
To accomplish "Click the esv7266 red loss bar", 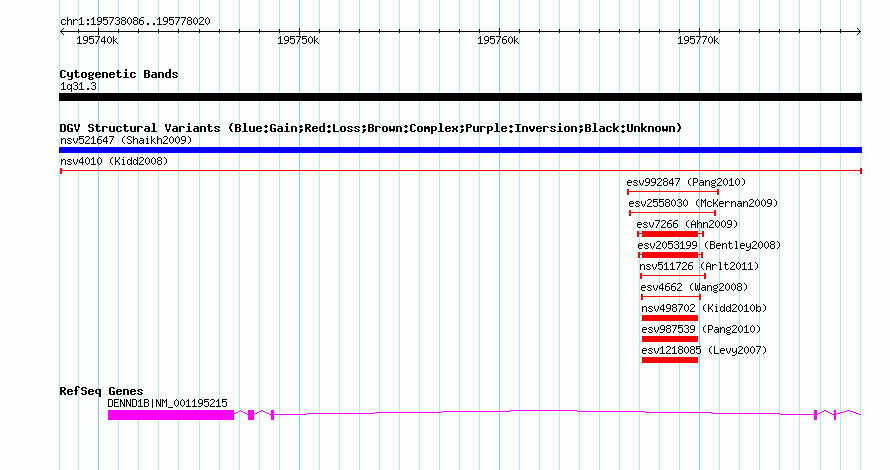I will tap(670, 234).
